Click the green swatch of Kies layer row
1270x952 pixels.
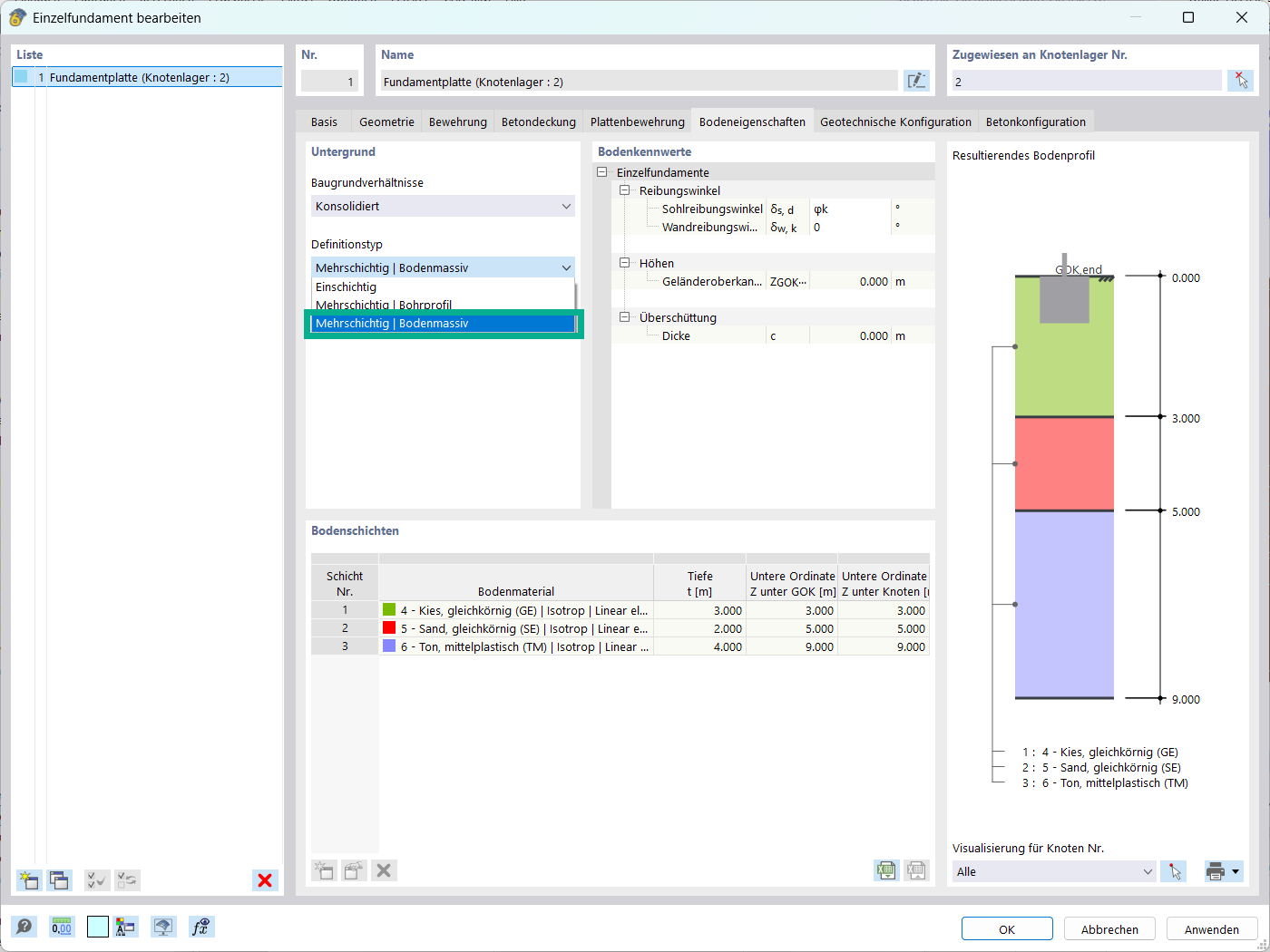(x=389, y=610)
